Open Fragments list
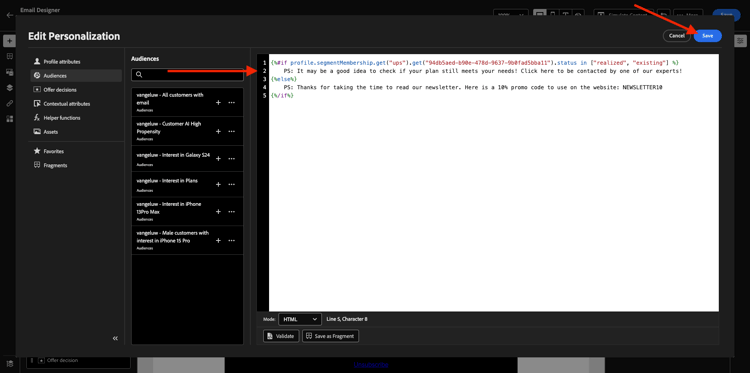The height and width of the screenshot is (373, 750). coord(76,165)
